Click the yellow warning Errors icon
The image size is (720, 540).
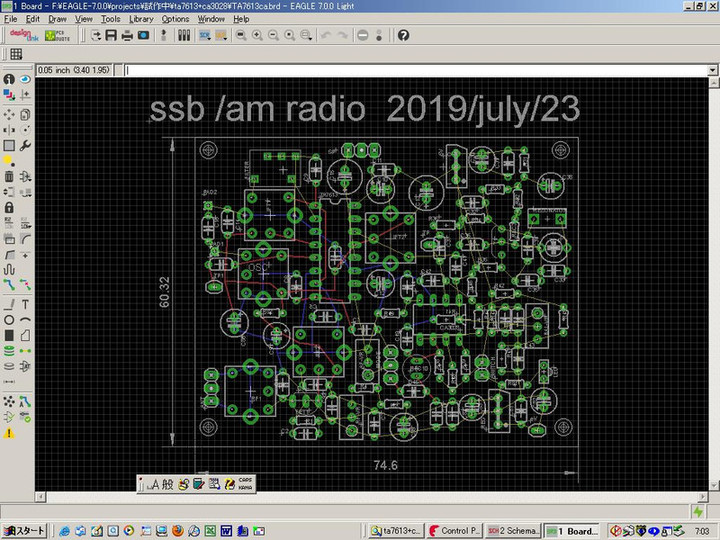point(9,433)
